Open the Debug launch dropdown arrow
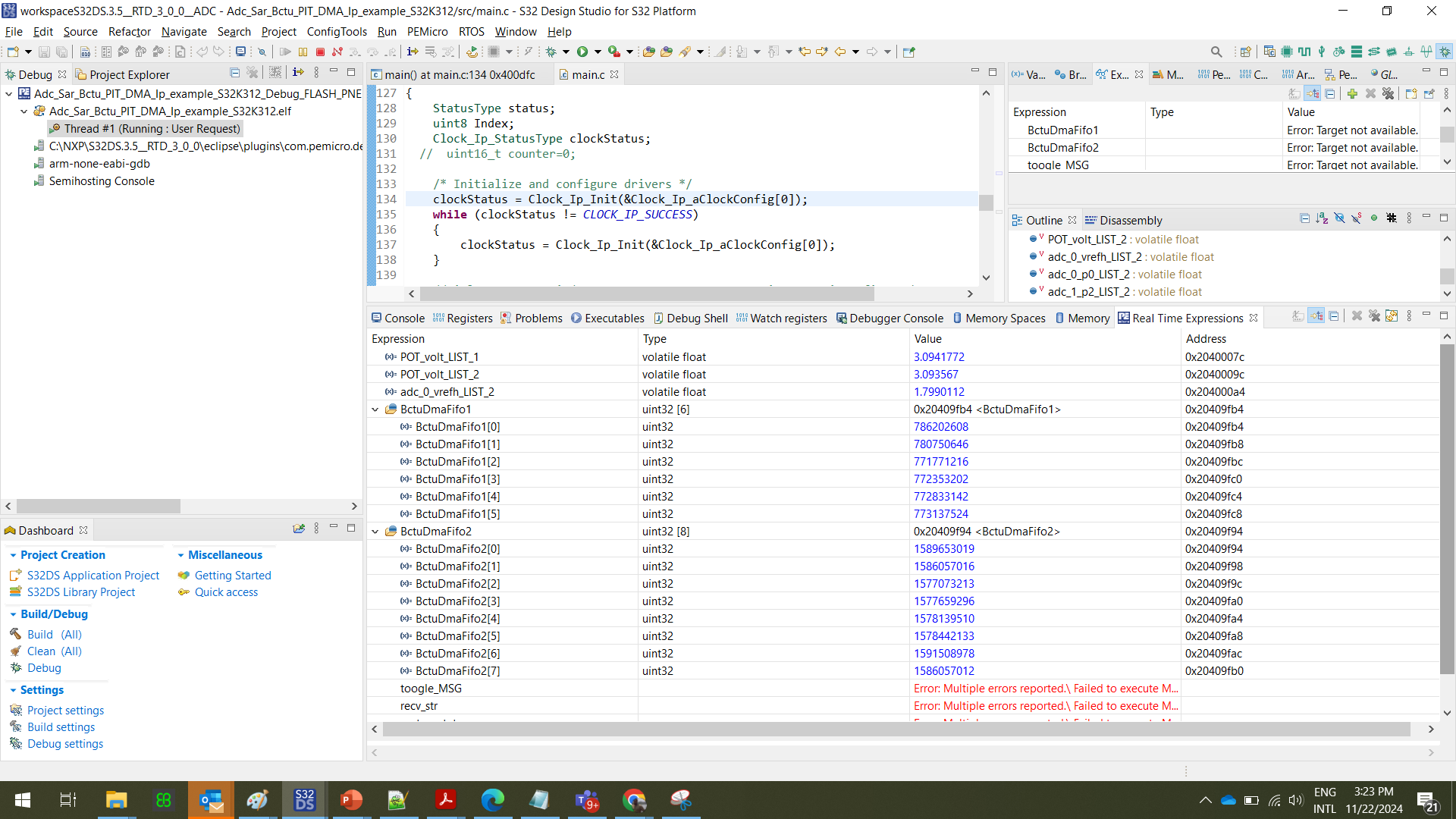This screenshot has height=819, width=1456. [566, 52]
